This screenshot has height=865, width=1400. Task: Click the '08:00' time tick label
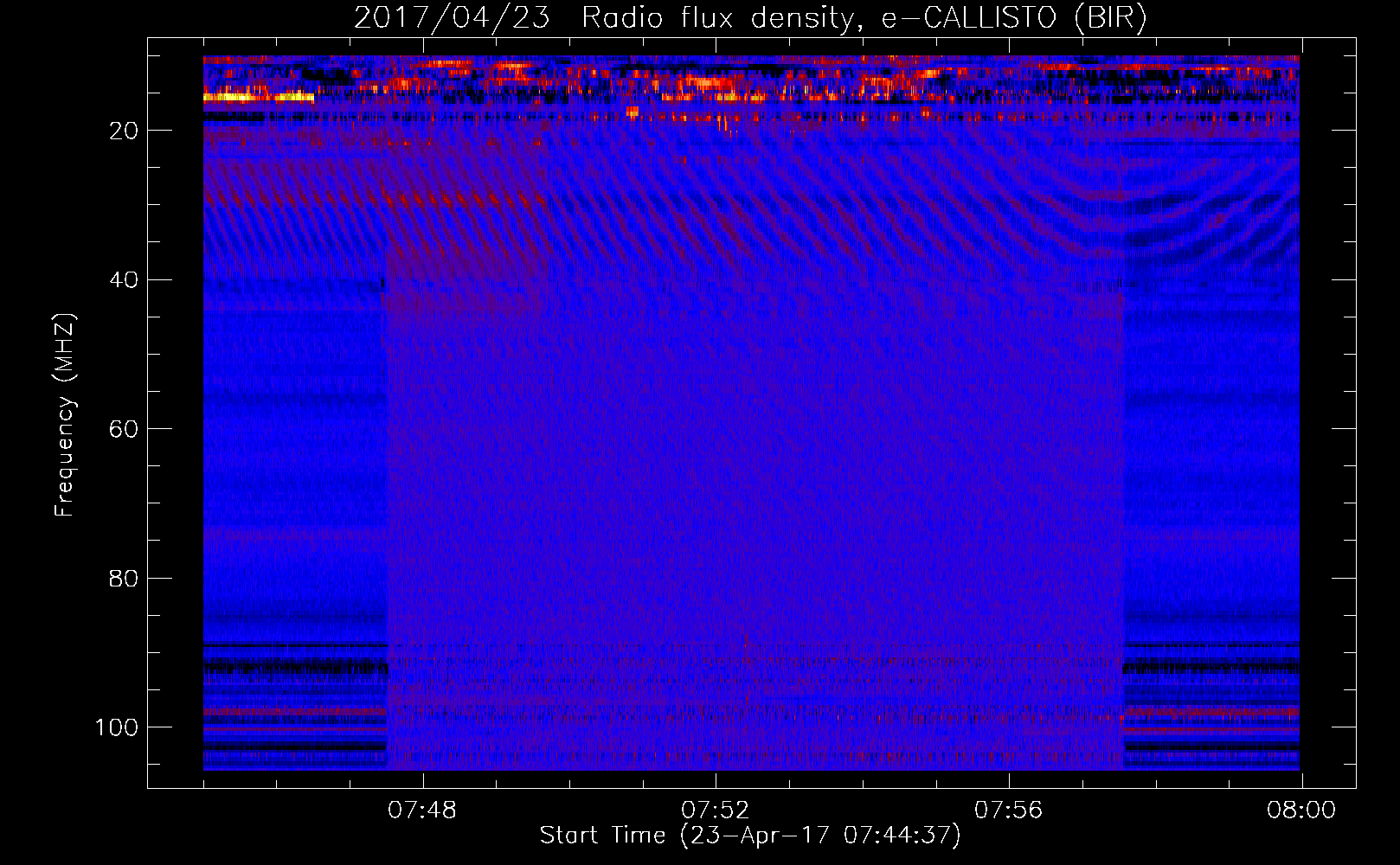point(1301,811)
